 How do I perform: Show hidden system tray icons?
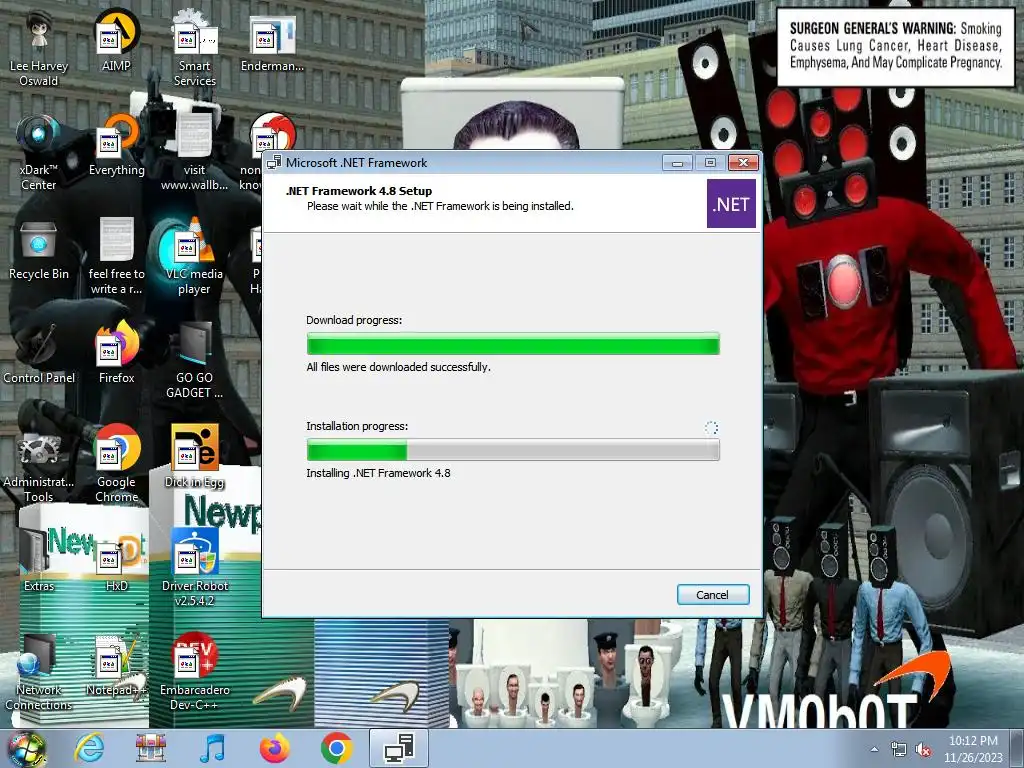click(x=874, y=750)
